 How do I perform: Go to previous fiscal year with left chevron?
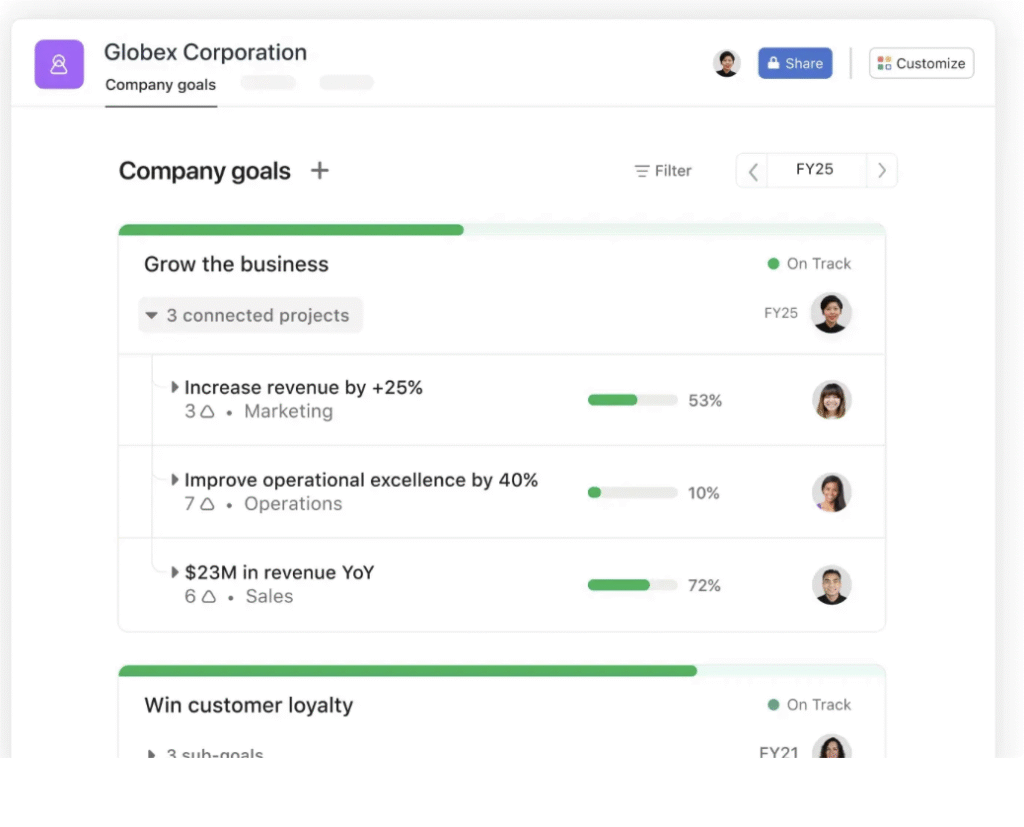753,171
